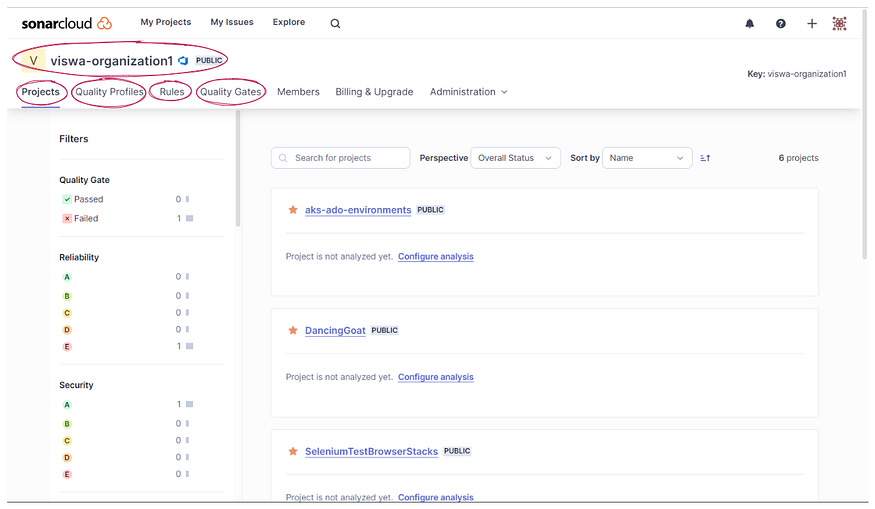Focus the Search for projects field
This screenshot has width=875, height=509.
click(x=340, y=158)
